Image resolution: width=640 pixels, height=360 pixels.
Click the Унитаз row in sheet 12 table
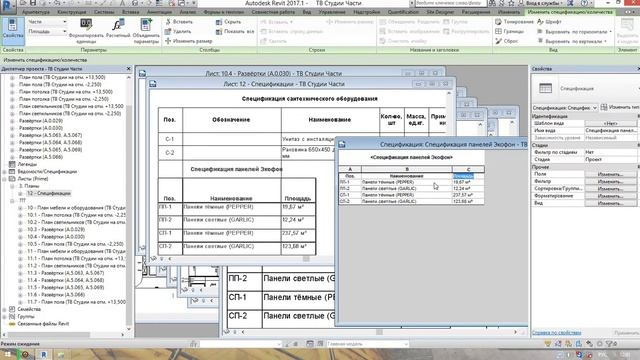tap(302, 139)
